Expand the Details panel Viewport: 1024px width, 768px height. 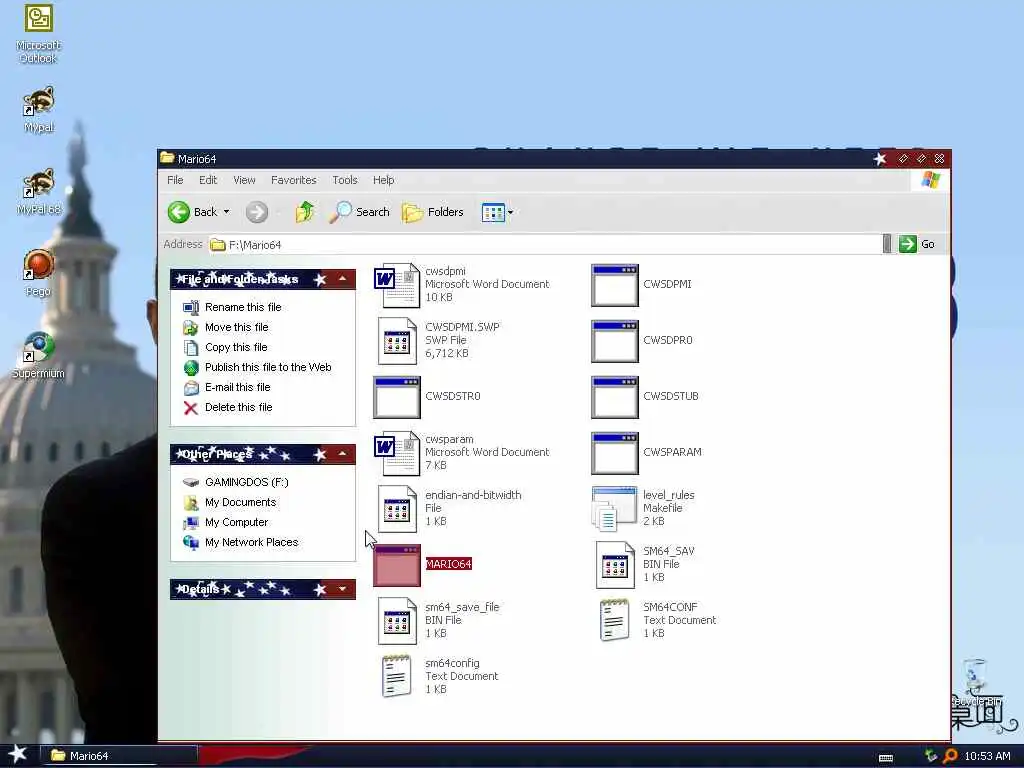[342, 589]
